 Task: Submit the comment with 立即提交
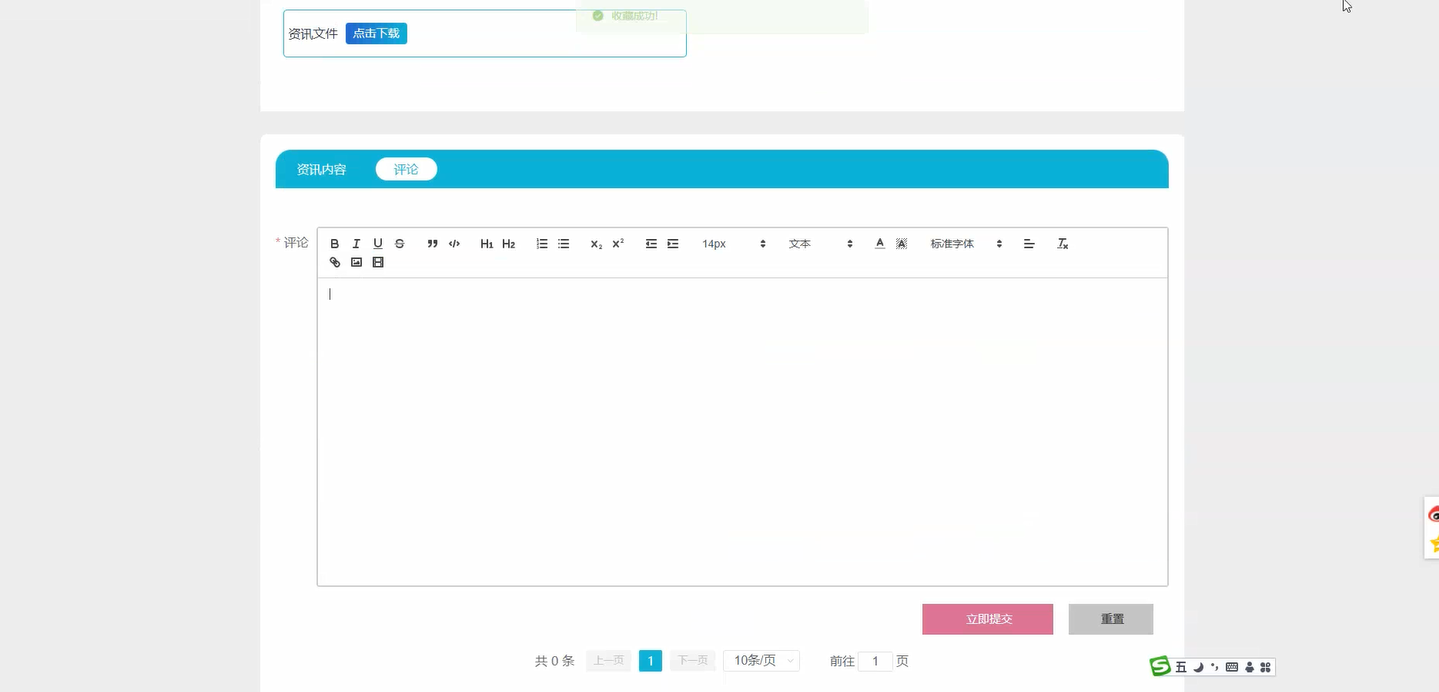[x=988, y=619]
